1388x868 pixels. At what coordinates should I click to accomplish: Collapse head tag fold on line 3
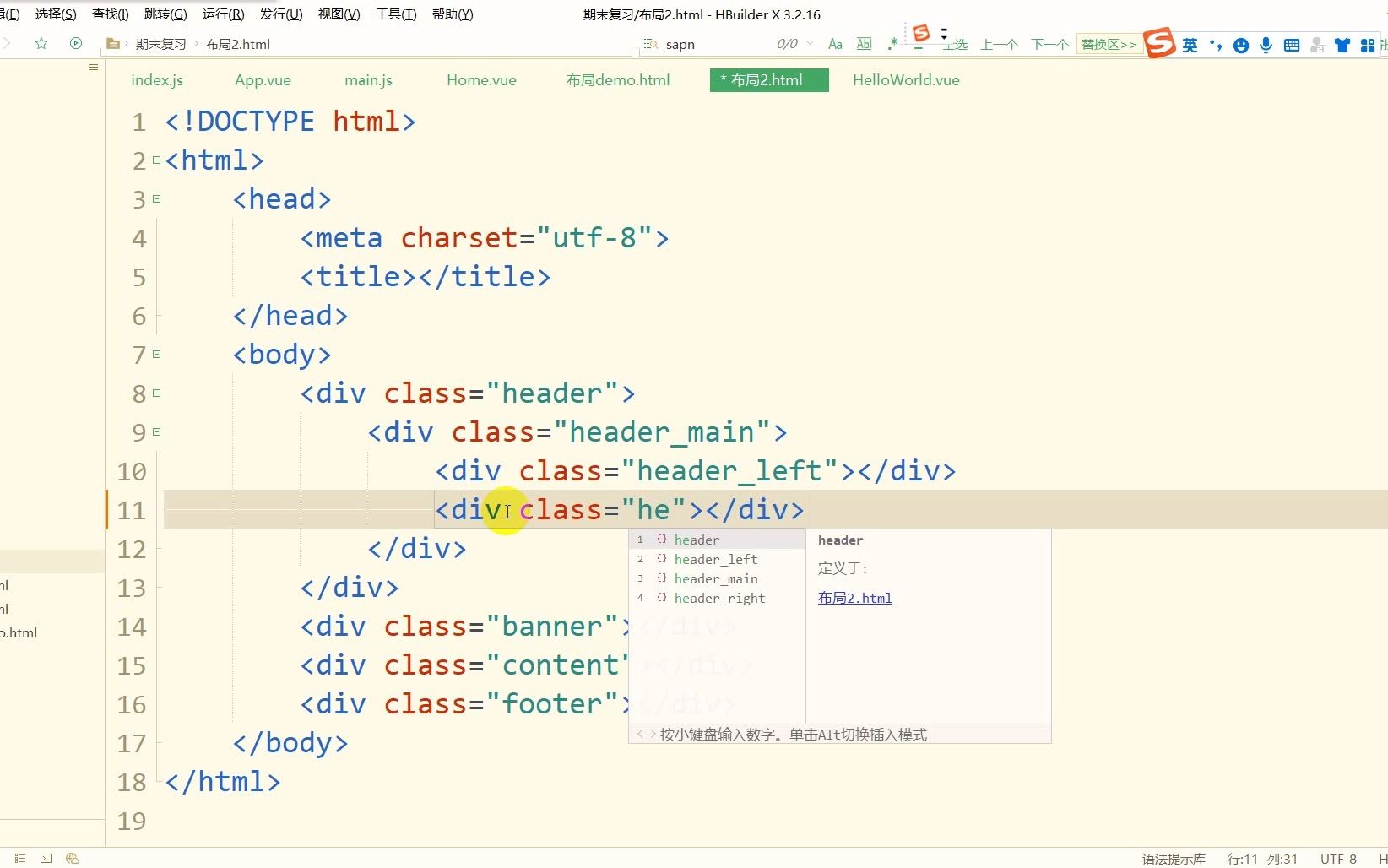click(x=156, y=198)
